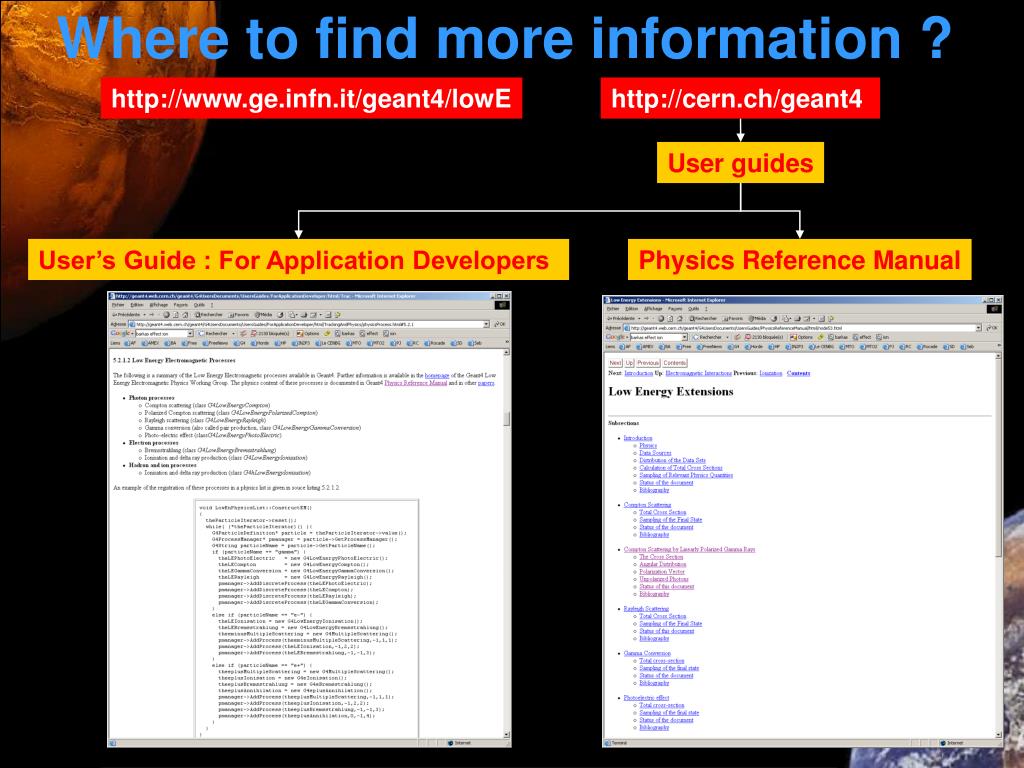Click the Contents navigation button
The image size is (1024, 768).
675,362
